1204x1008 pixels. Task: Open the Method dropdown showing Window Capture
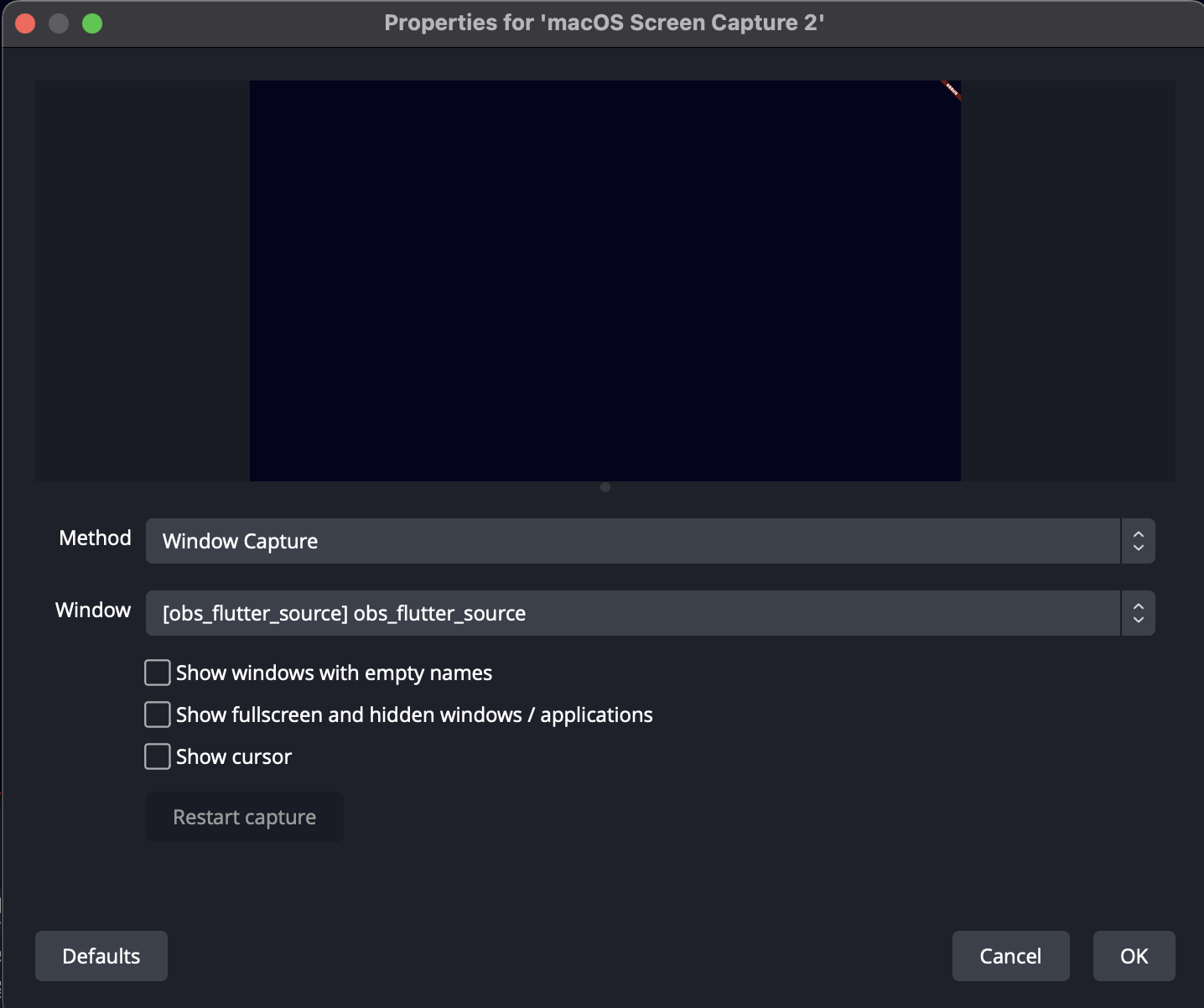(x=633, y=541)
